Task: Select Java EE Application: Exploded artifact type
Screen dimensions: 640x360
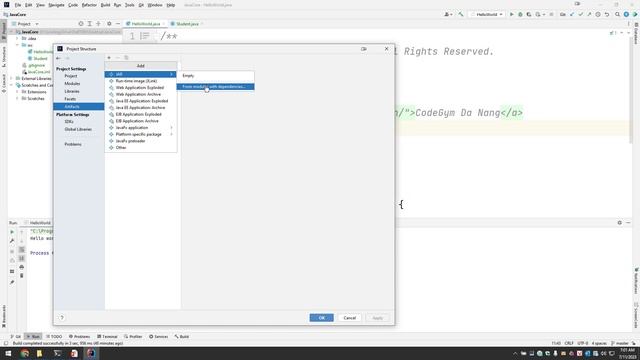Action: (x=140, y=101)
